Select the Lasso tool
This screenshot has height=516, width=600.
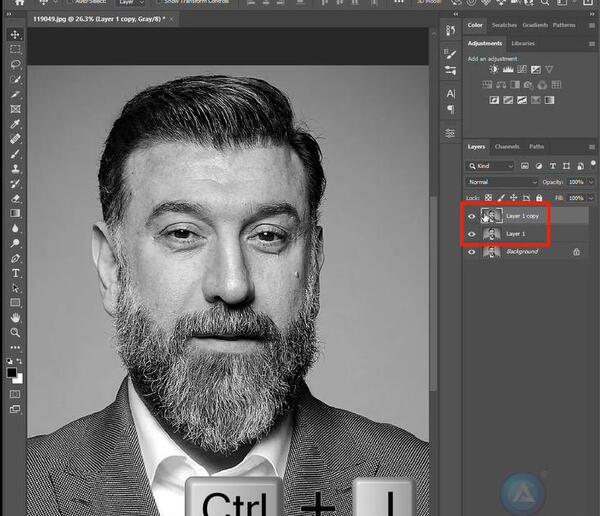point(15,64)
